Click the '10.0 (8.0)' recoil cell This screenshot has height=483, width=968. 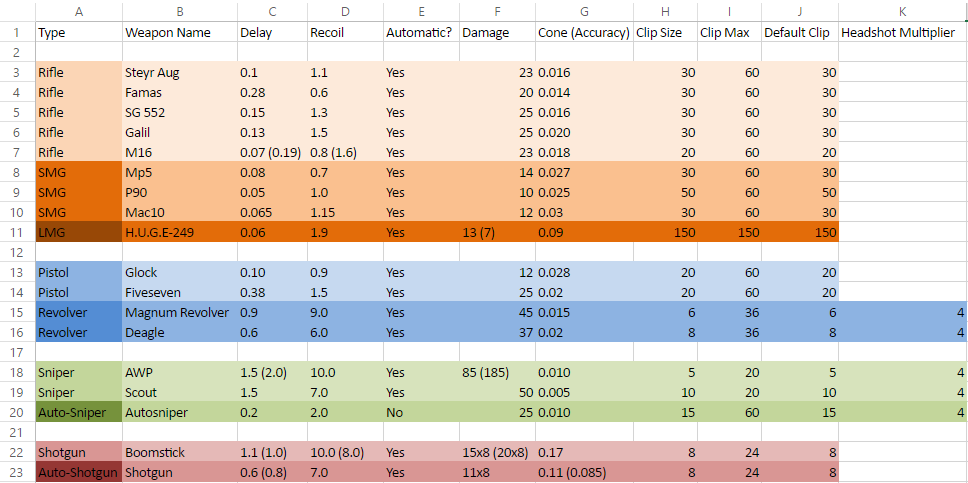click(x=346, y=453)
